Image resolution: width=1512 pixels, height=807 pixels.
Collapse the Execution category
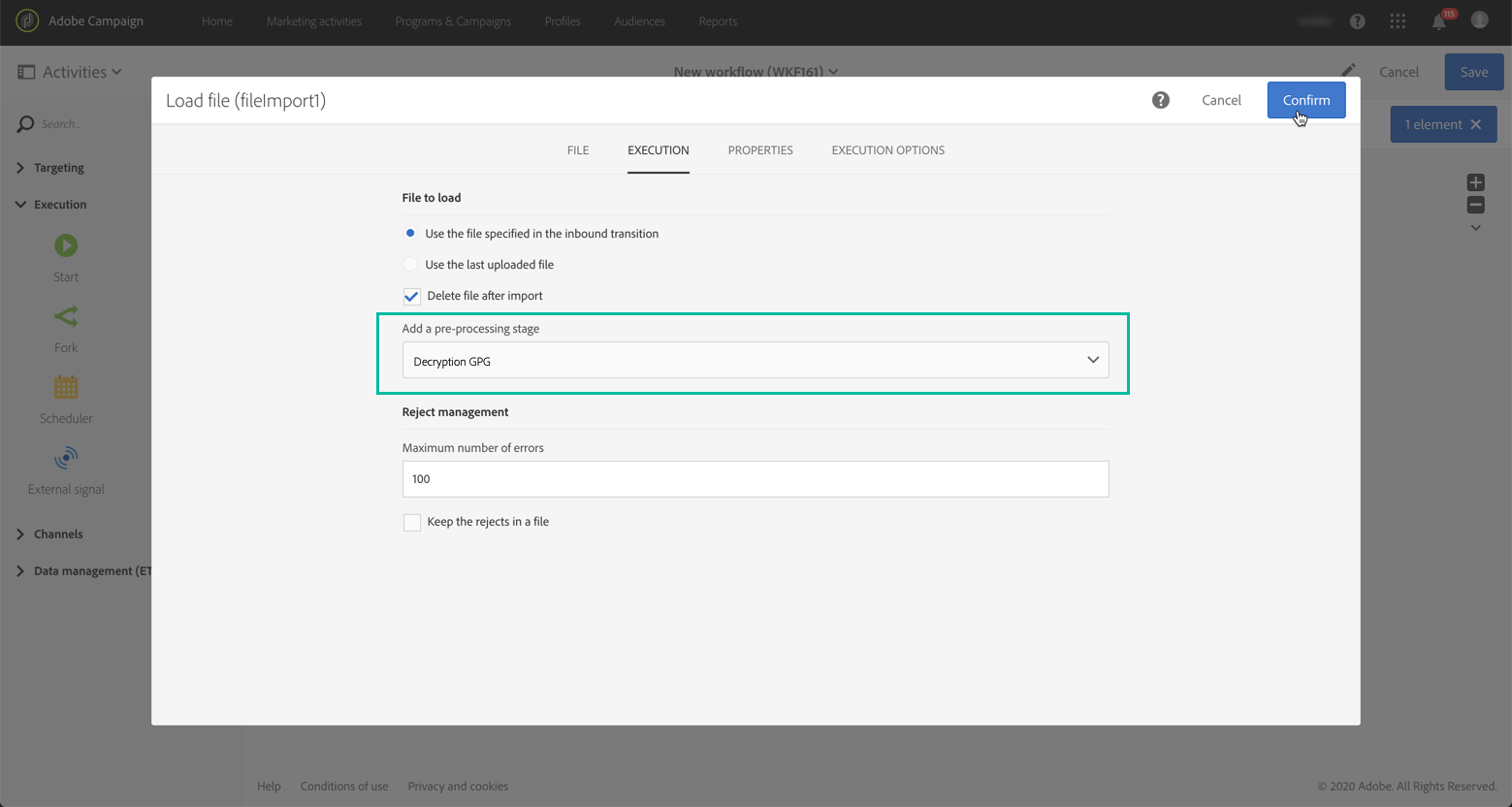pos(20,205)
